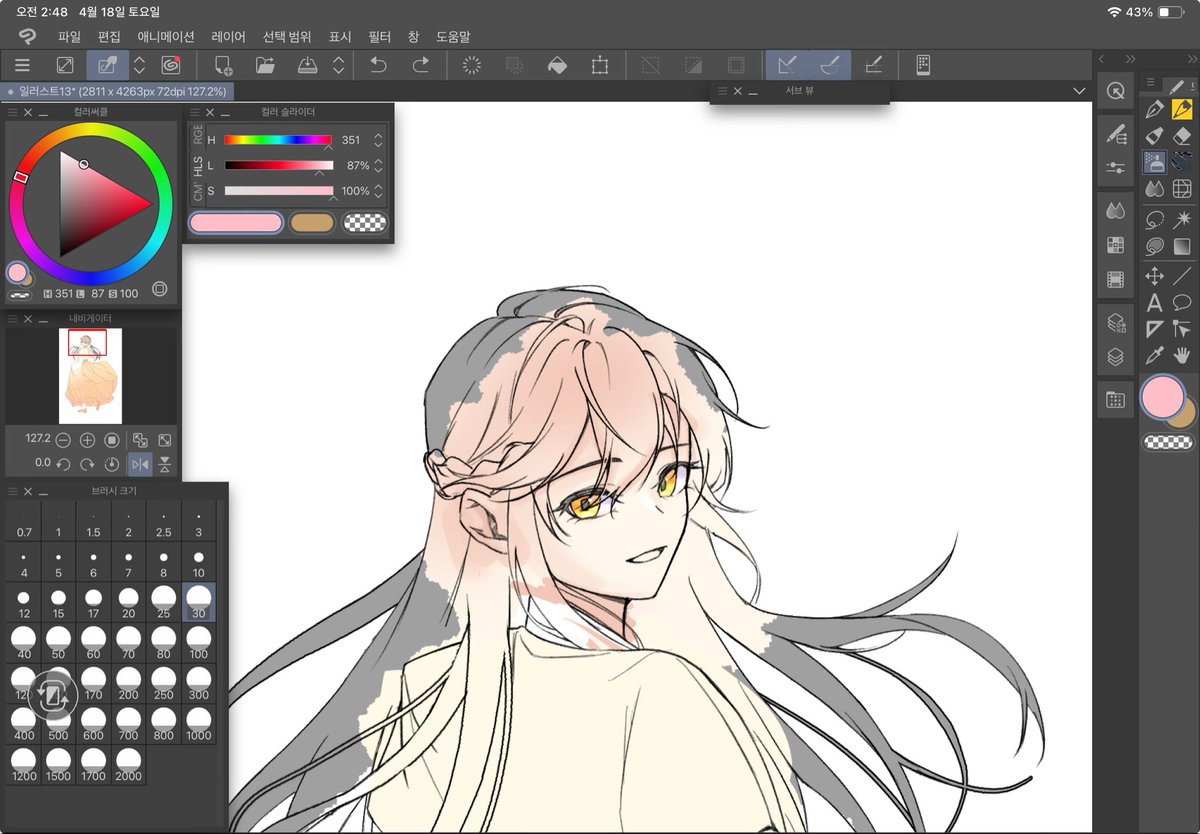Select the pink main color in tool palette
Viewport: 1200px width, 834px height.
(1162, 397)
